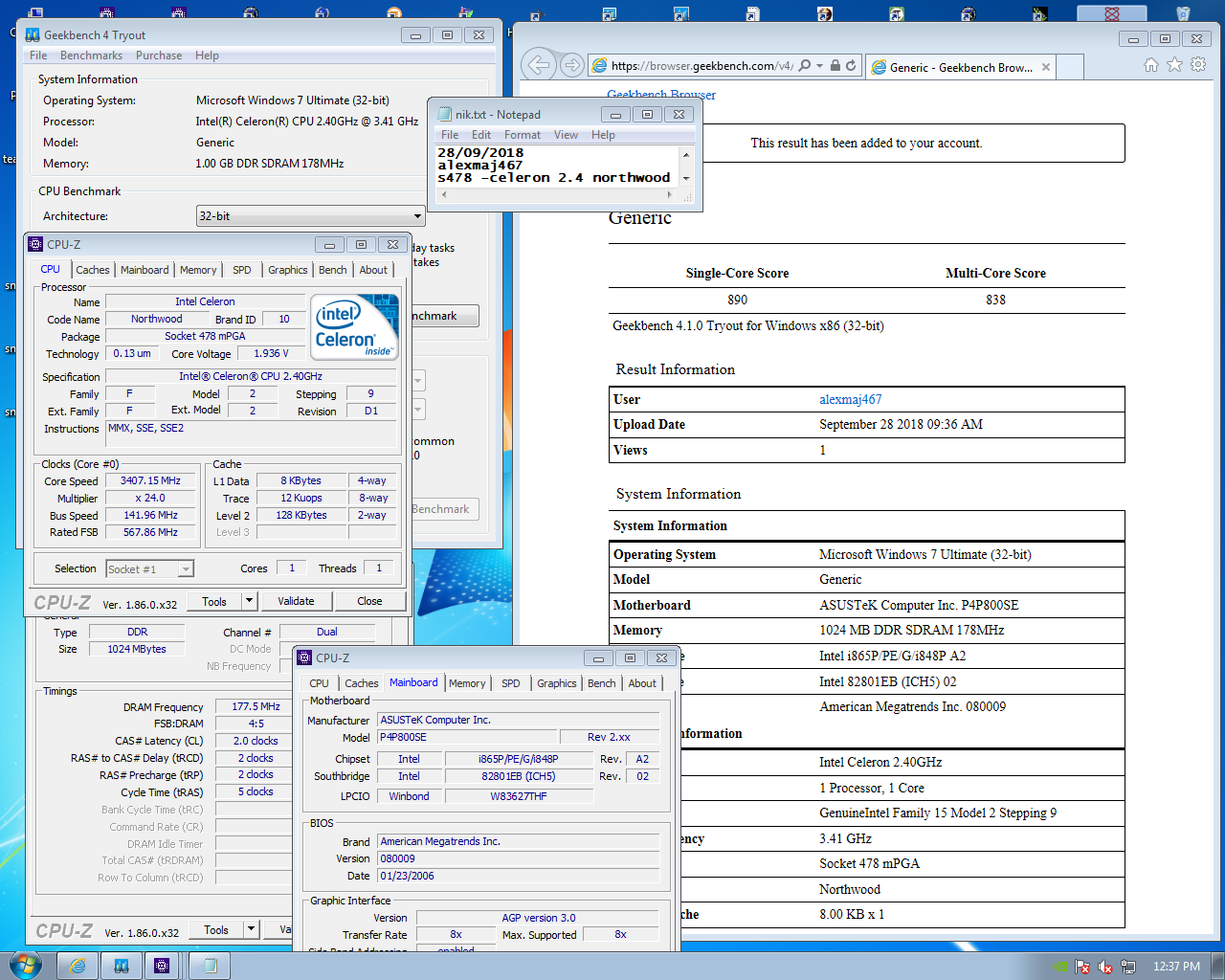Image resolution: width=1225 pixels, height=980 pixels.
Task: Open Benchmarks menu in Geekbench 4
Action: coord(91,56)
